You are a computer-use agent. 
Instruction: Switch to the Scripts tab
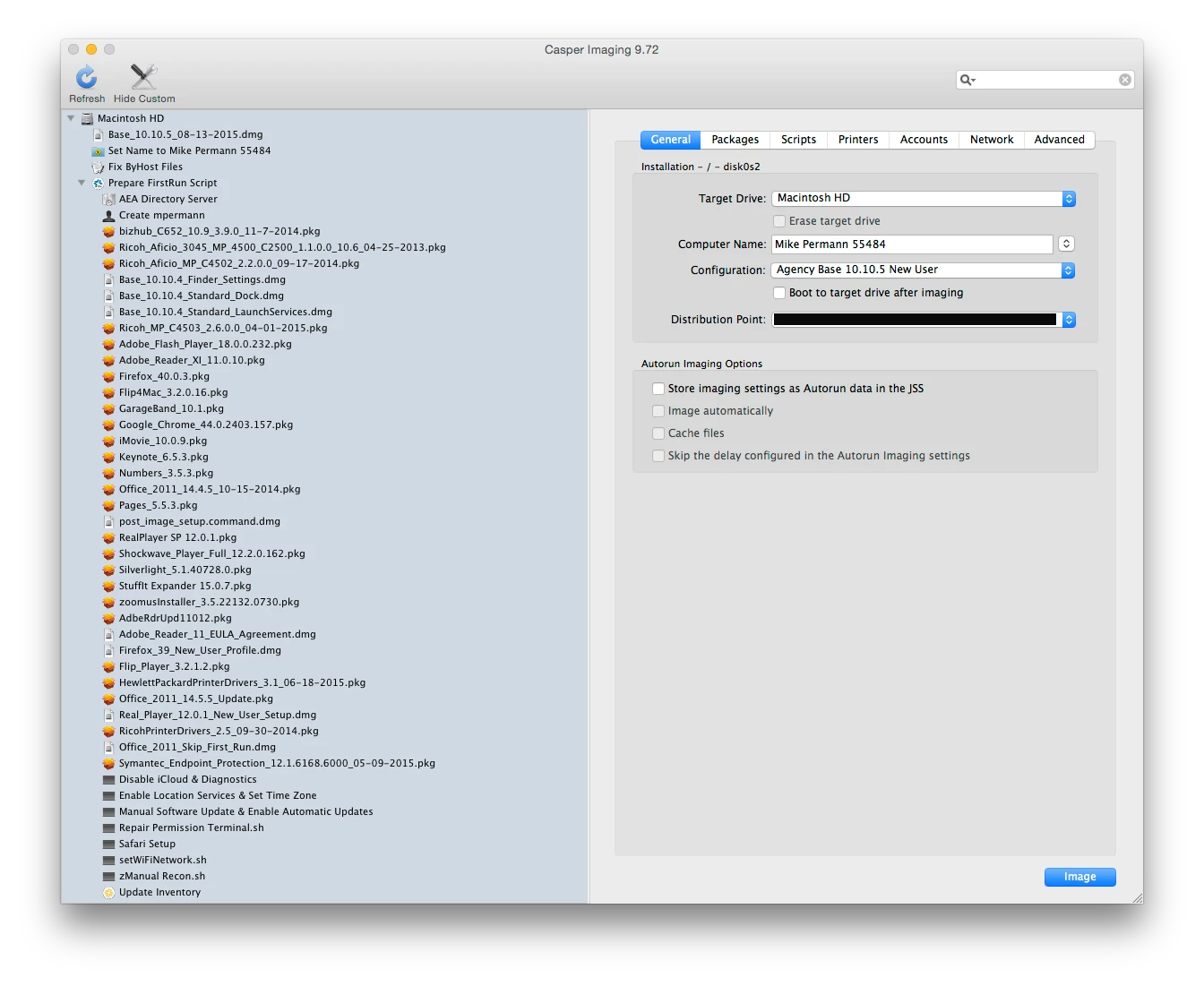[798, 140]
